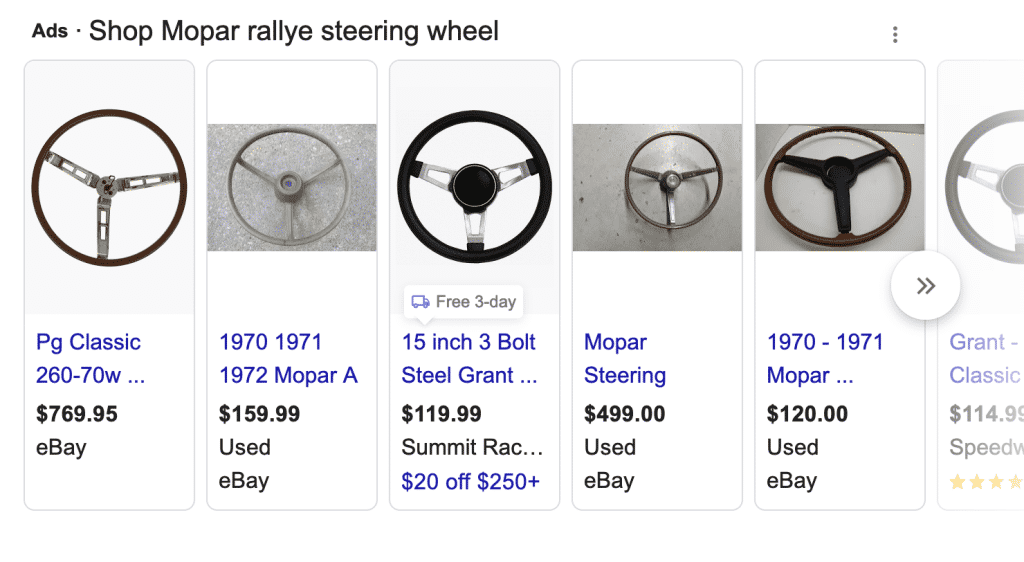The height and width of the screenshot is (562, 1024).
Task: Click the $499.00 Mopar Steering wheel photo
Action: (x=657, y=187)
